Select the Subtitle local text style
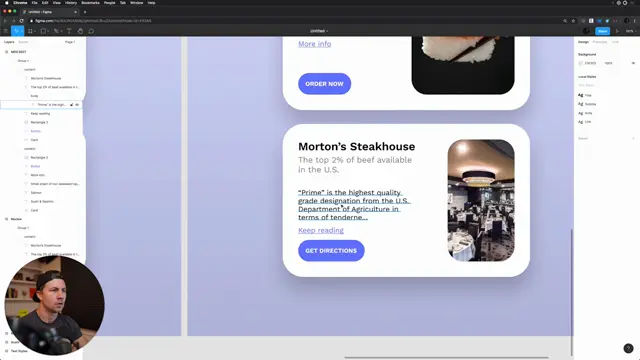The height and width of the screenshot is (360, 640). click(587, 104)
